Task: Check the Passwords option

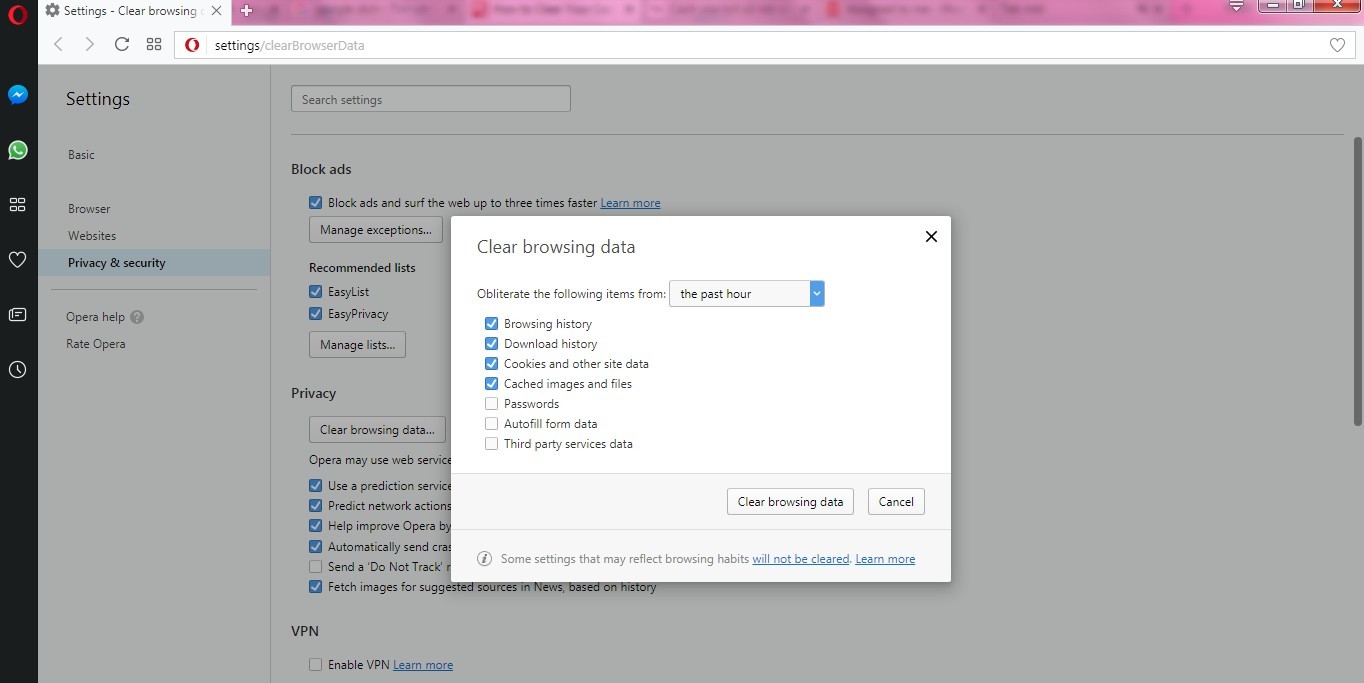Action: click(x=491, y=404)
